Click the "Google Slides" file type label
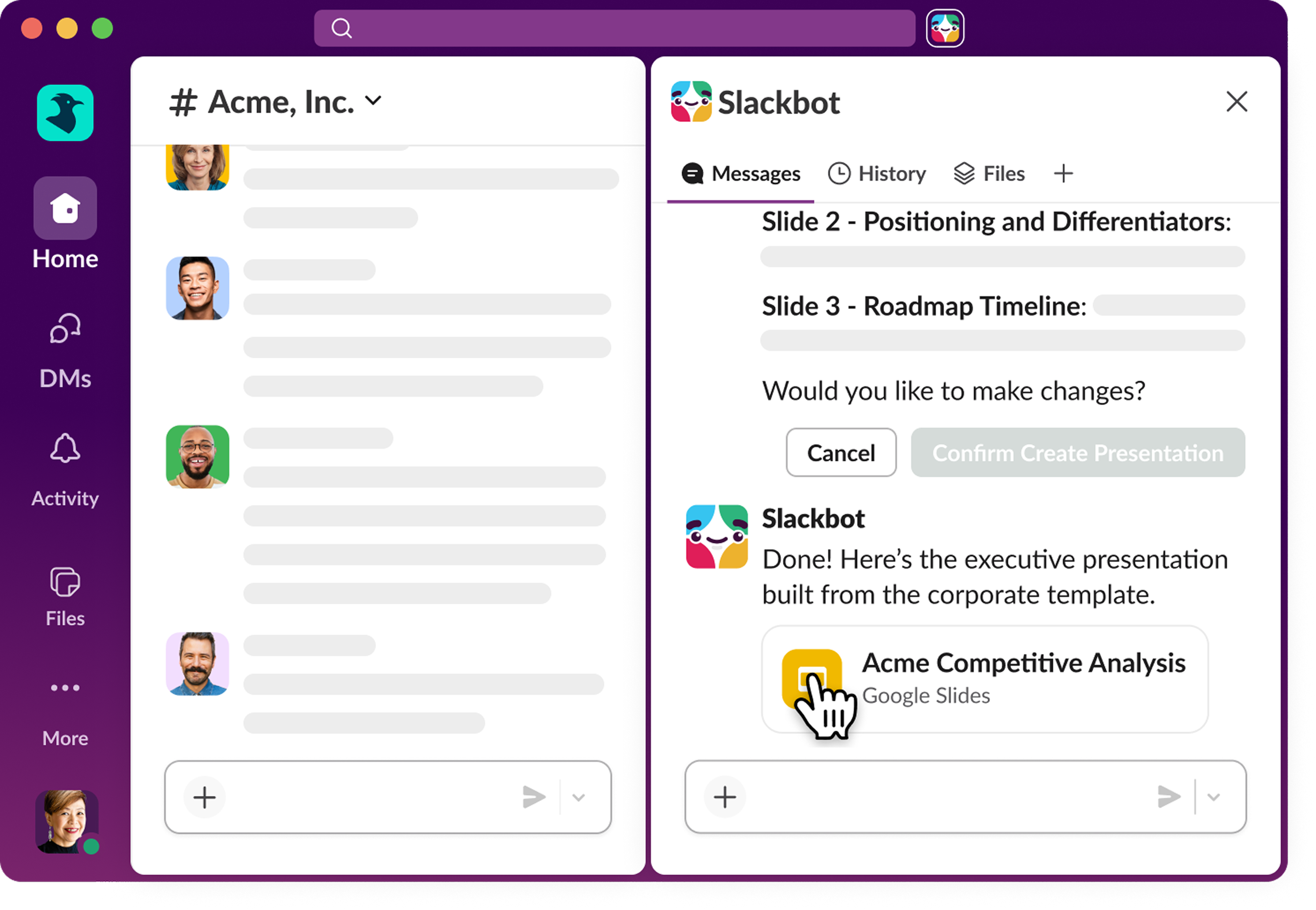This screenshot has width=1316, height=910. coord(926,696)
